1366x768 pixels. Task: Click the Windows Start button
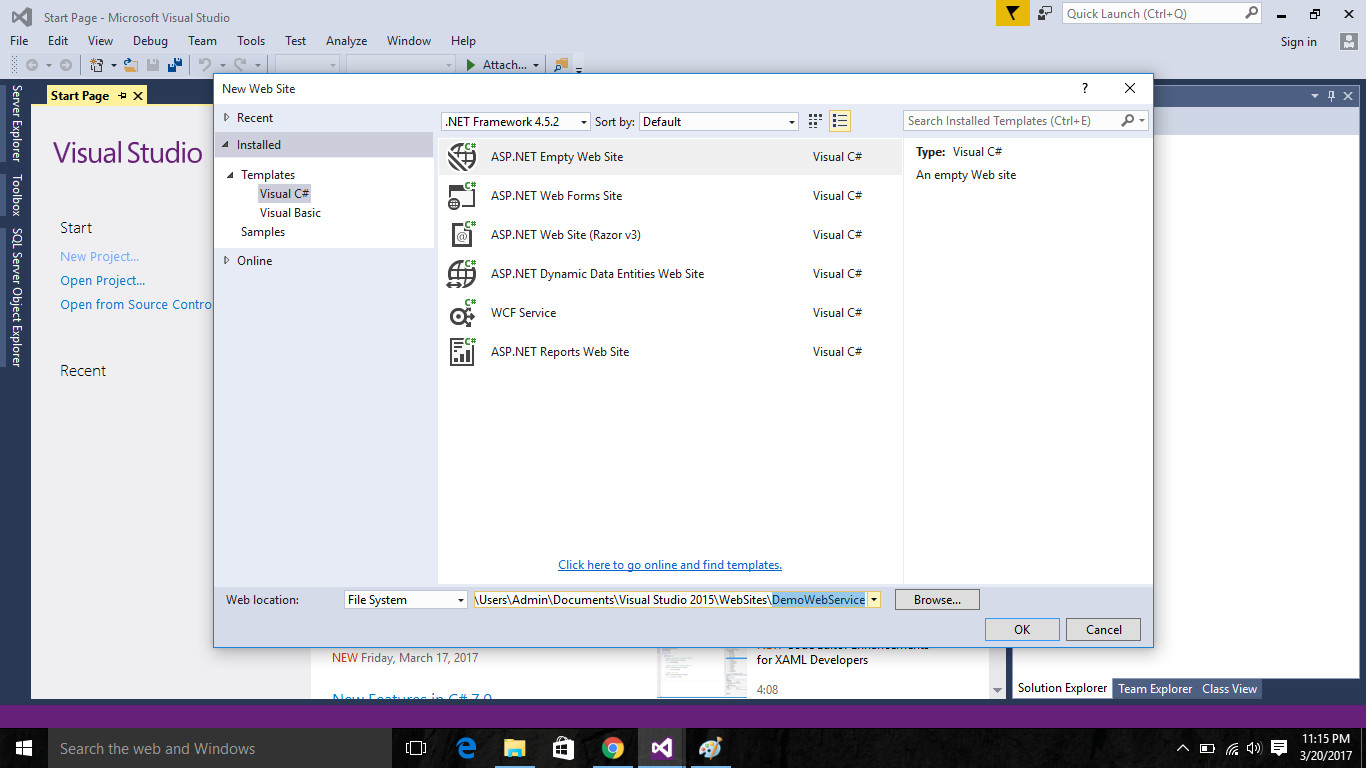[x=24, y=748]
